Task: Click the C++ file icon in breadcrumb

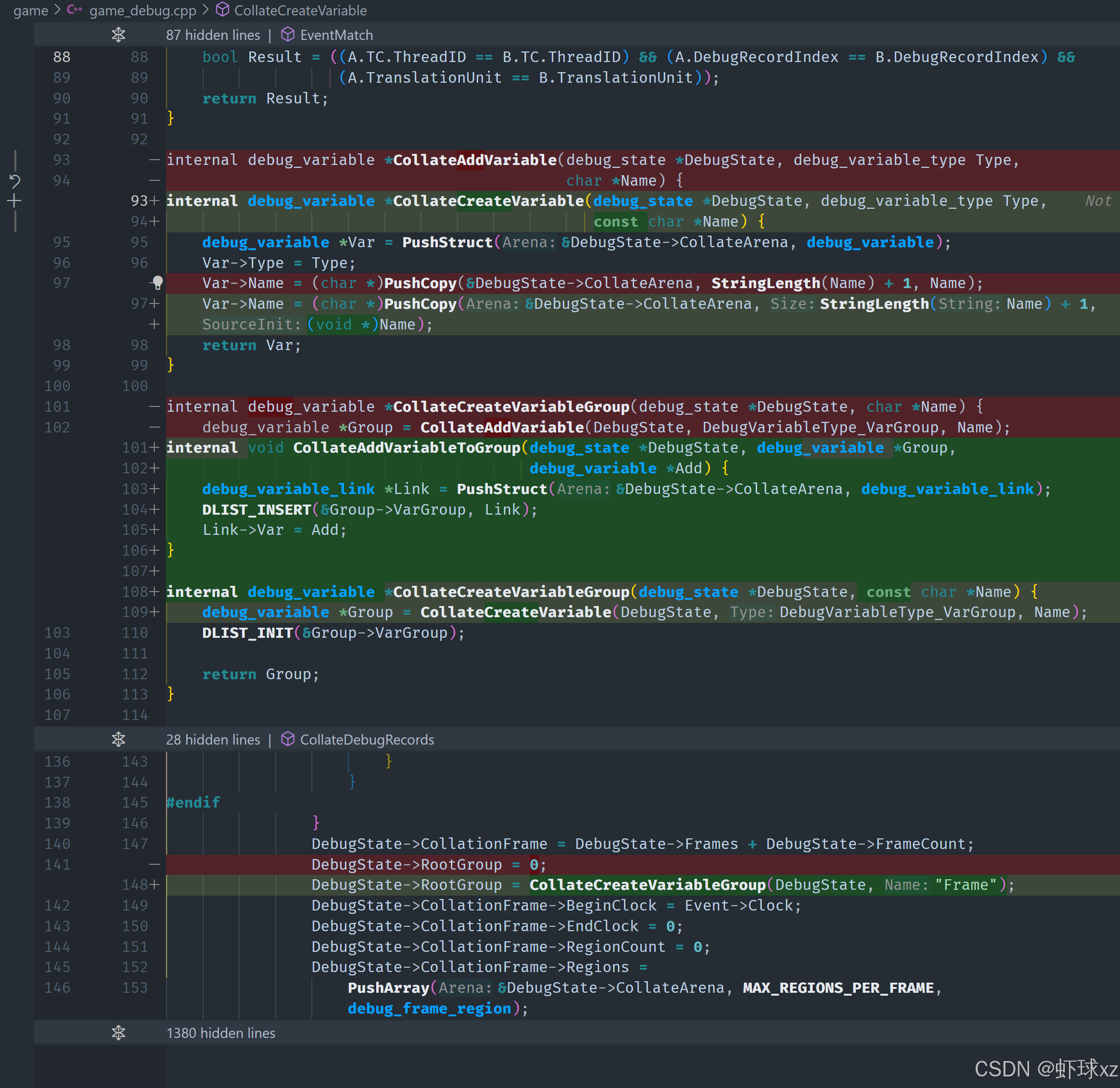Action: (74, 10)
